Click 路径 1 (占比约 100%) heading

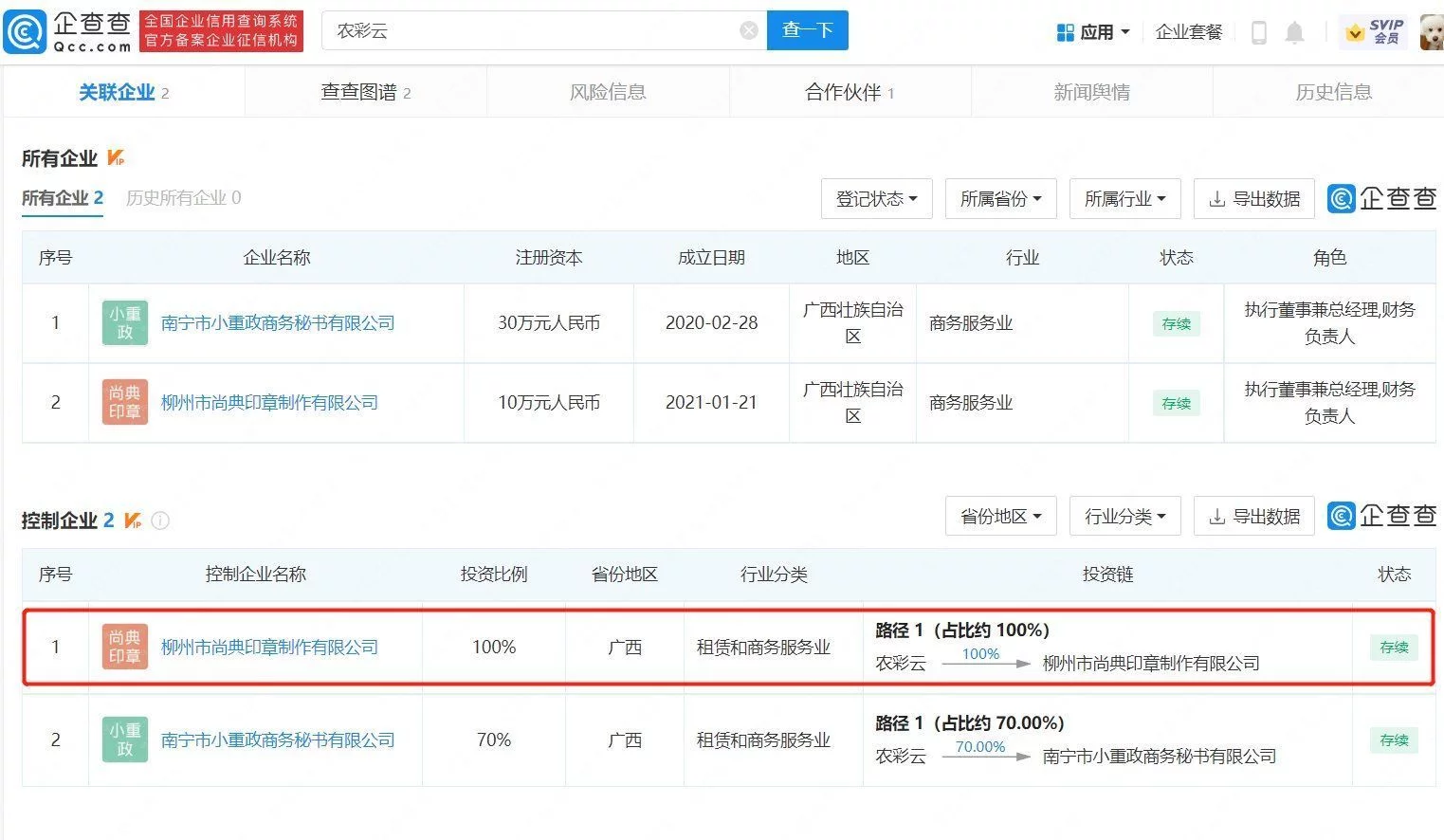click(x=962, y=630)
